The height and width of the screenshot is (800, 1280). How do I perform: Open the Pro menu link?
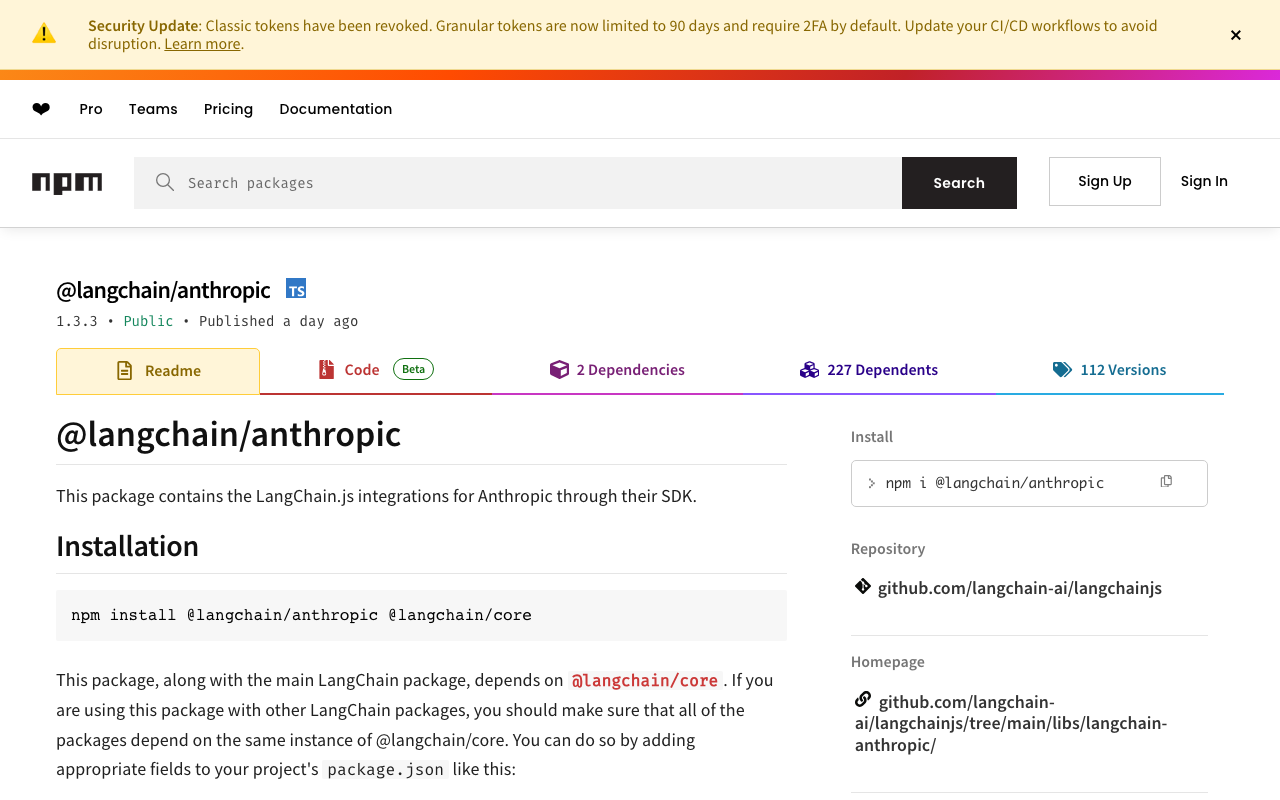click(91, 109)
